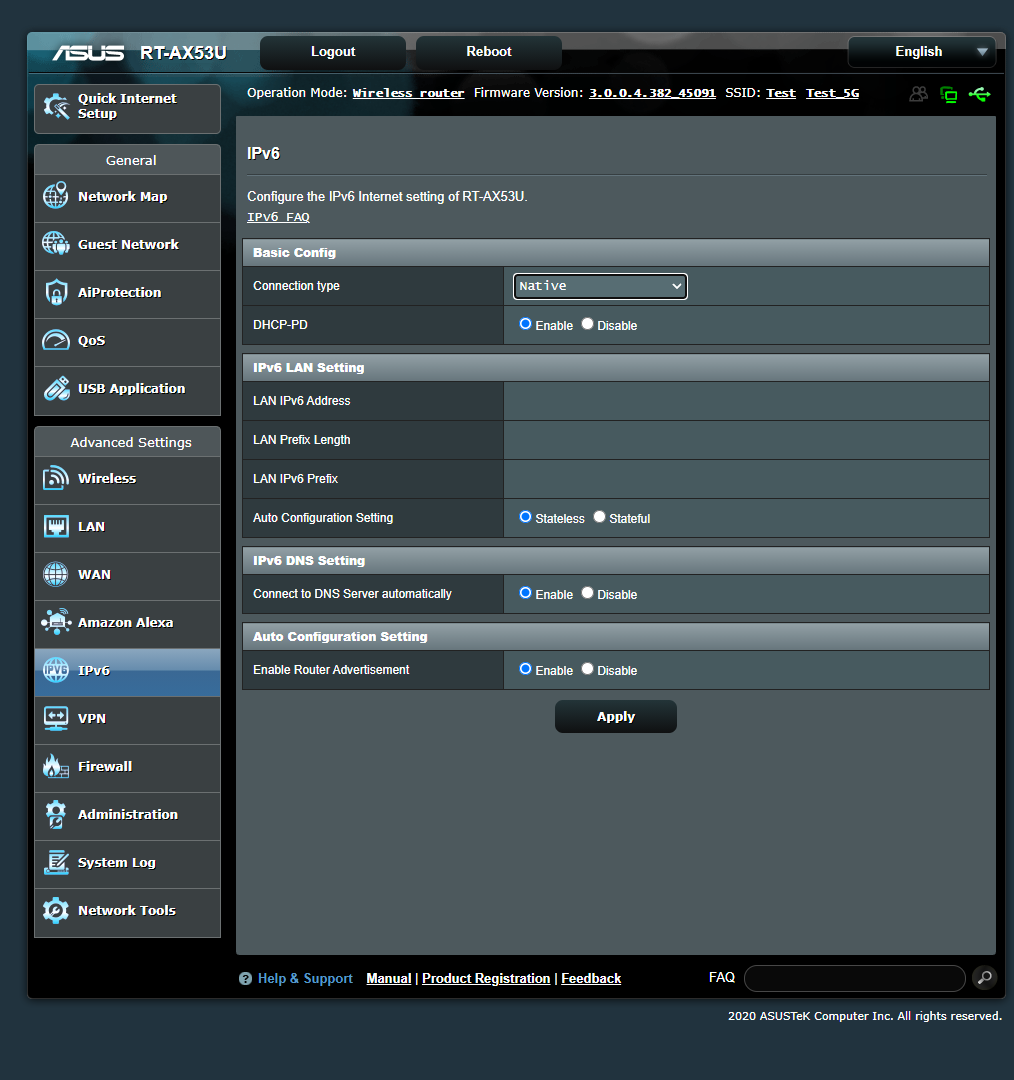This screenshot has width=1014, height=1080.
Task: Open the System Log menu label
Action: click(x=116, y=863)
